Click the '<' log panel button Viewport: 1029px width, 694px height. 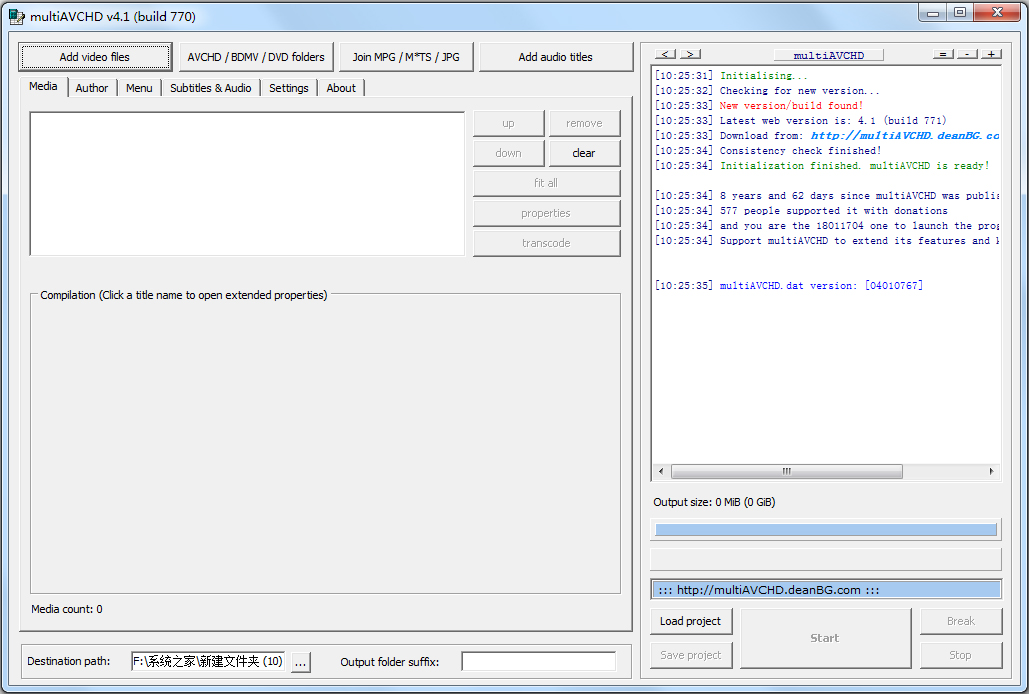click(665, 54)
